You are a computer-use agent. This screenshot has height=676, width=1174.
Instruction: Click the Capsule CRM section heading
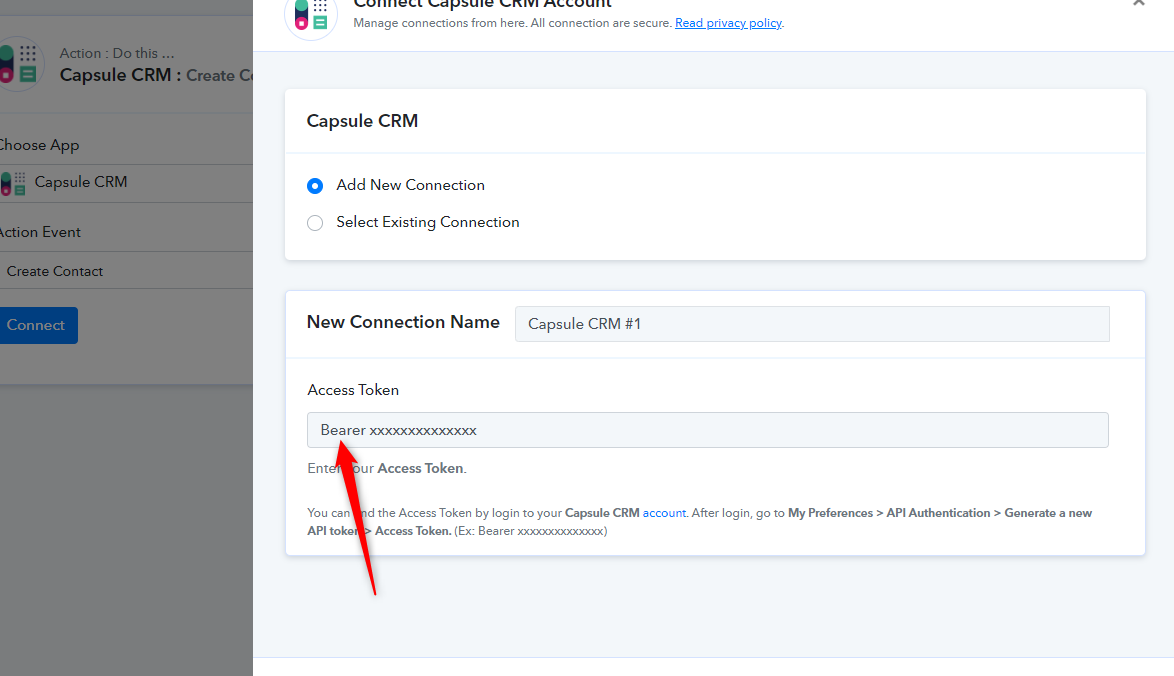pos(362,121)
